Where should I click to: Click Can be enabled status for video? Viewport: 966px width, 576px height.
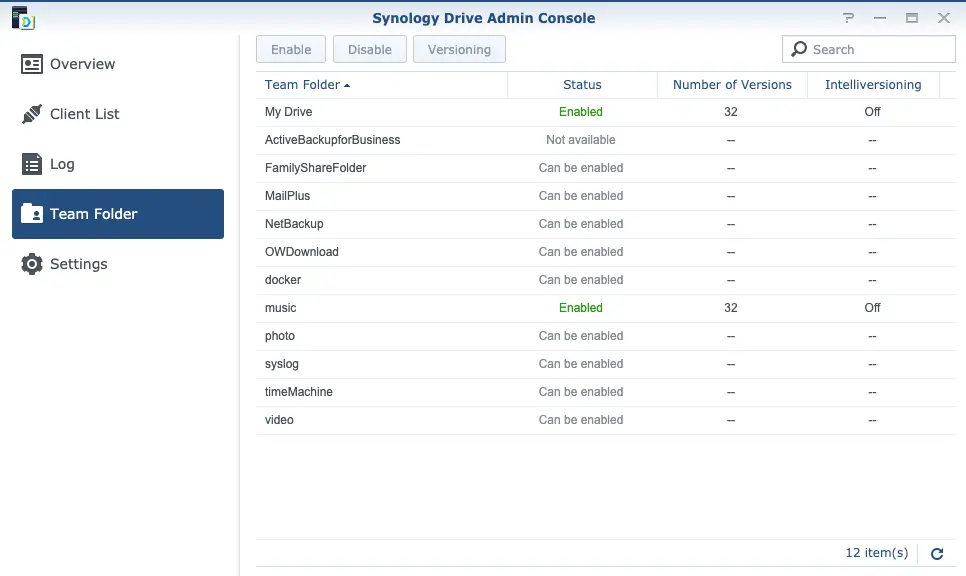581,420
